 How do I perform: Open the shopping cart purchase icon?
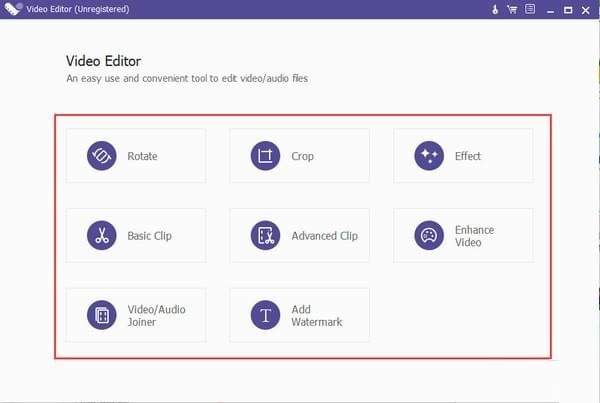512,9
